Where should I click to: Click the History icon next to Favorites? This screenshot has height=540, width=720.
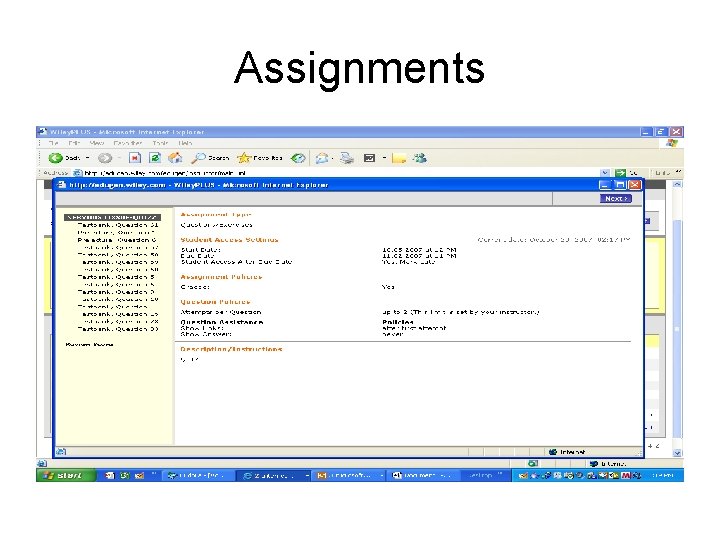pyautogui.click(x=298, y=158)
